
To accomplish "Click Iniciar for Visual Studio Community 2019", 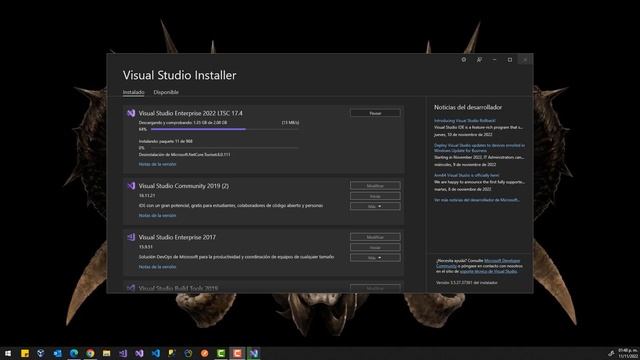I will [x=375, y=196].
